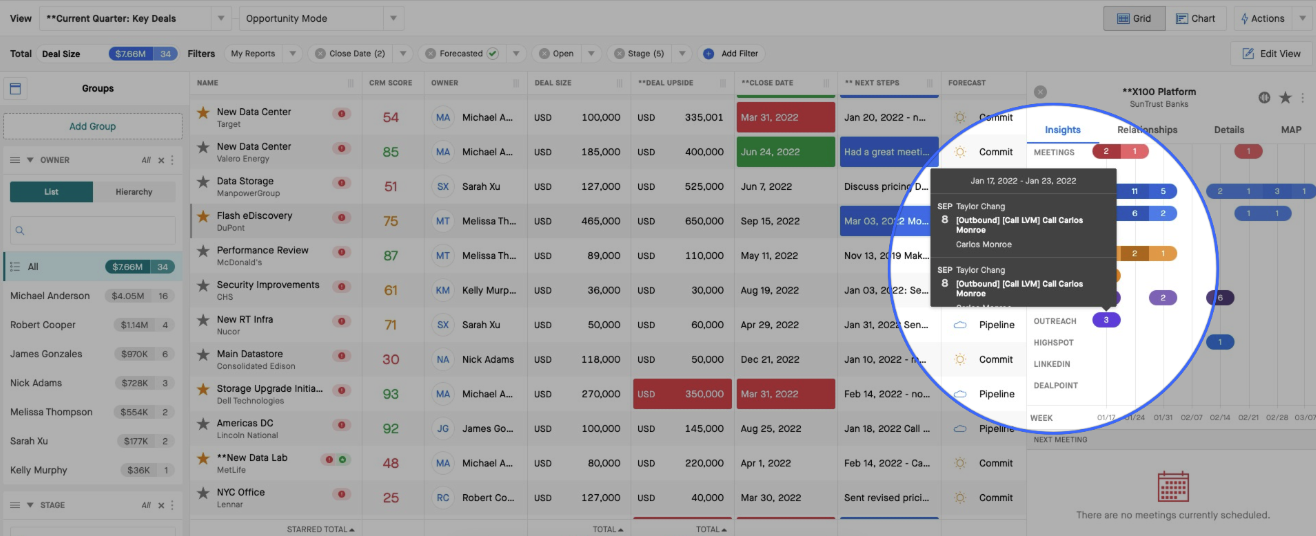This screenshot has height=536, width=1316.
Task: Remove the Owner group with X
Action: (161, 160)
